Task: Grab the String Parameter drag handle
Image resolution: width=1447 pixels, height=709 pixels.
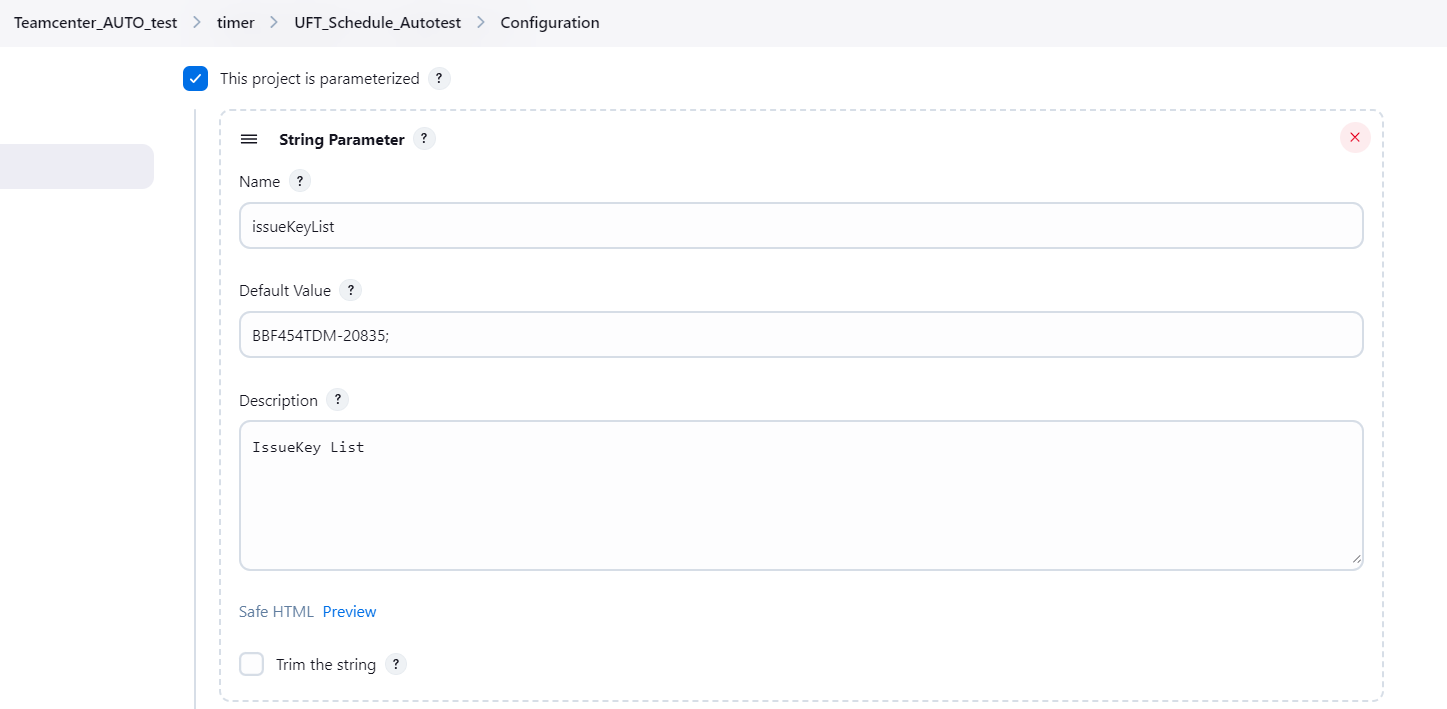Action: [x=249, y=140]
